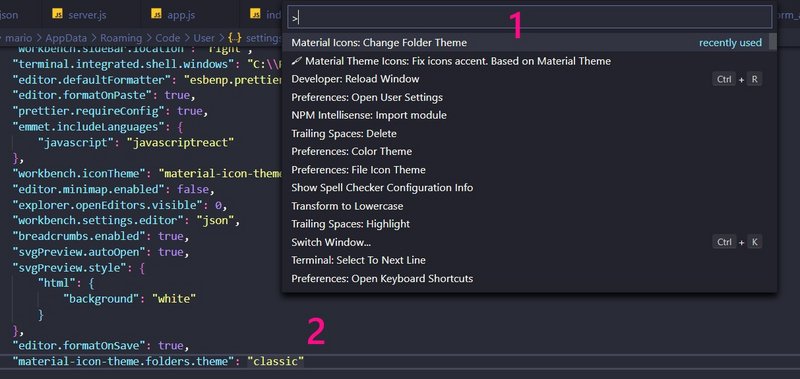Image resolution: width=800 pixels, height=379 pixels.
Task: Click the JS icon on the partially hidden tab
Action: 256,14
